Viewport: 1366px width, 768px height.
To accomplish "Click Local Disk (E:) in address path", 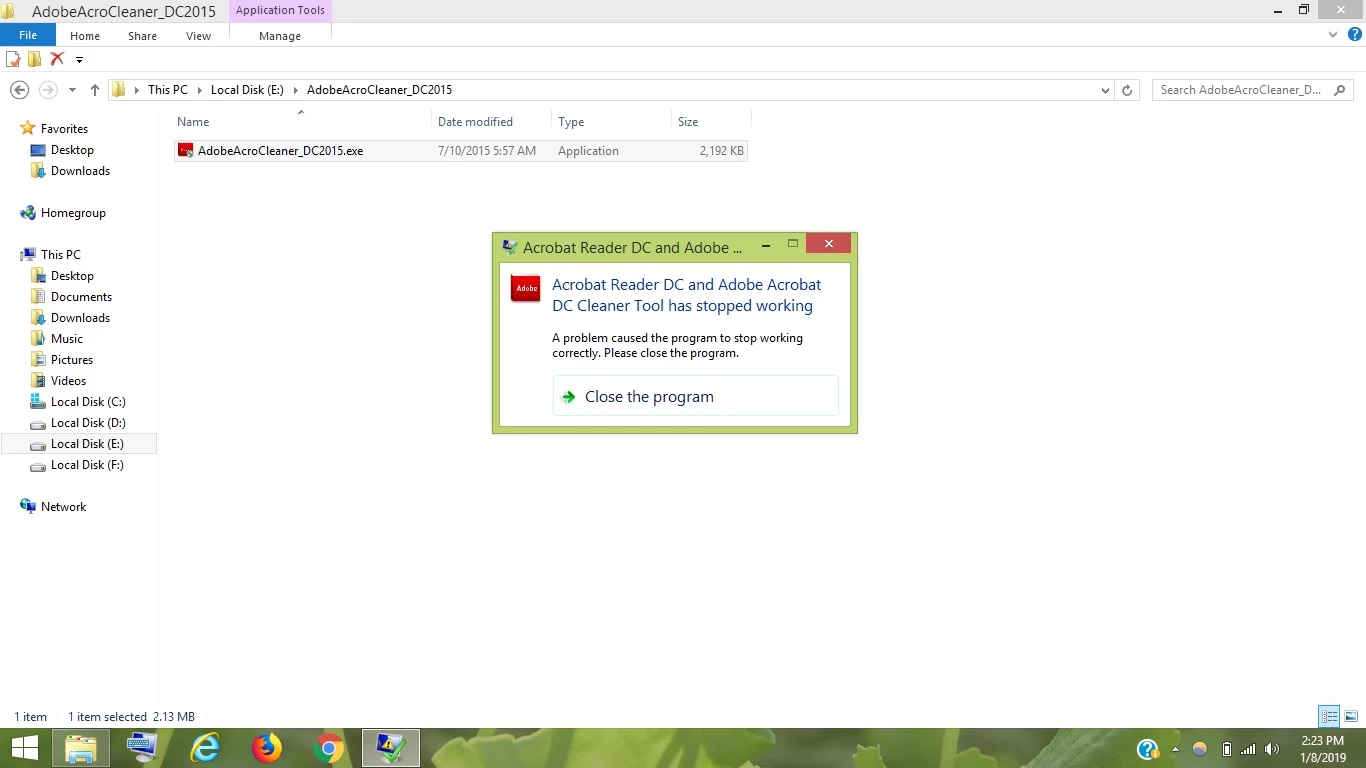I will click(247, 90).
